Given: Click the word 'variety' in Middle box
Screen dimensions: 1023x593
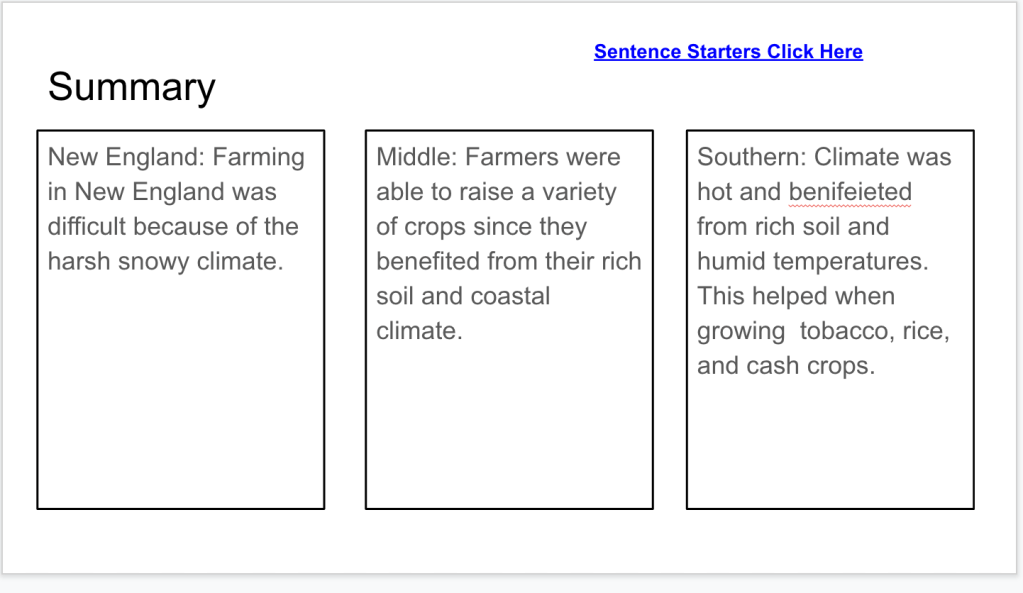Looking at the screenshot, I should [x=579, y=192].
